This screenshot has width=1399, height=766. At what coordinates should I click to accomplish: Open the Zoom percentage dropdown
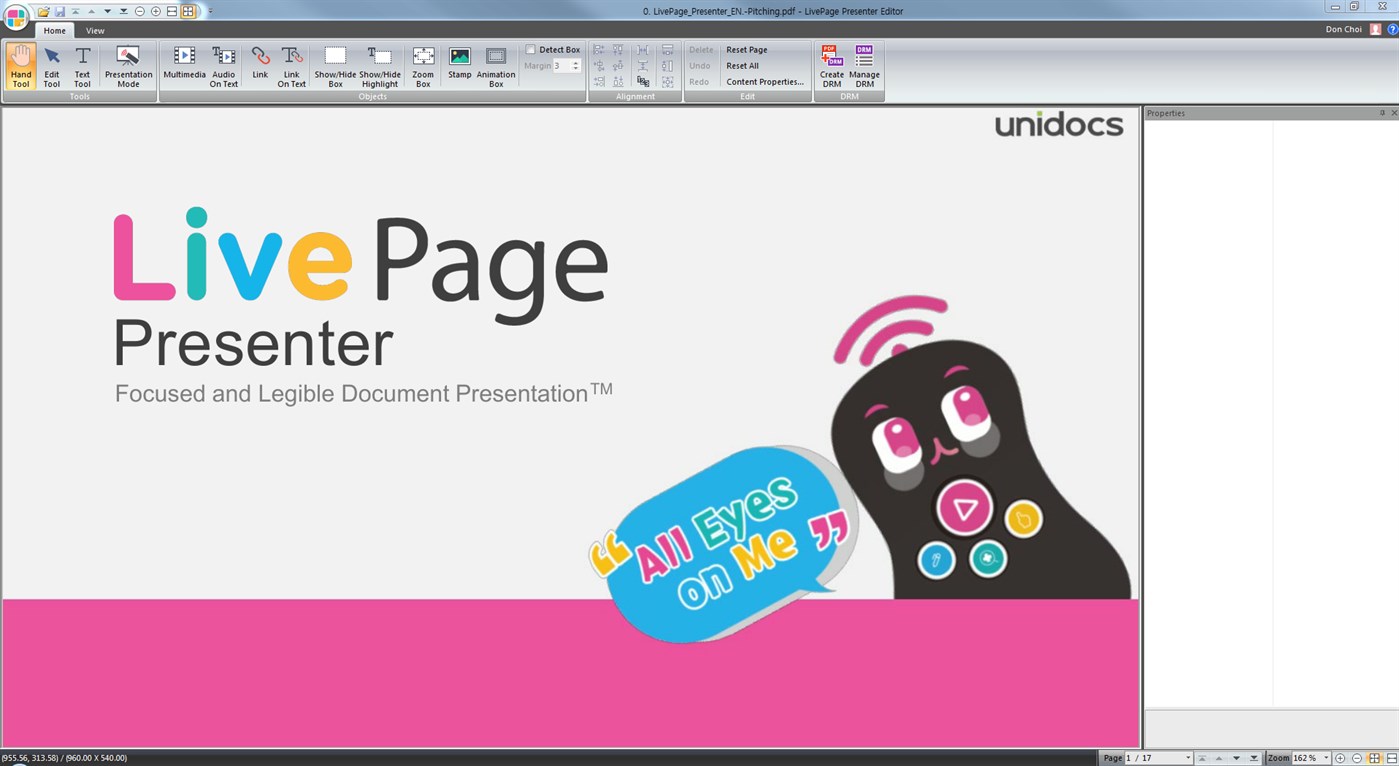point(1326,758)
